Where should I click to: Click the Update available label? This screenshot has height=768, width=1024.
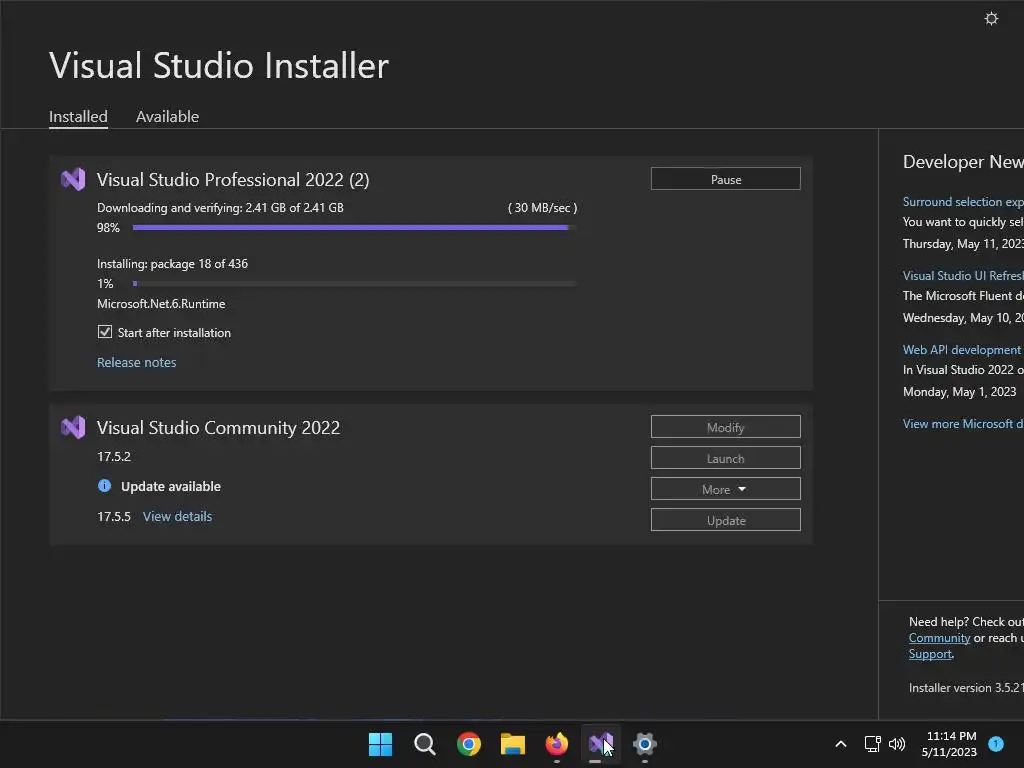(171, 487)
